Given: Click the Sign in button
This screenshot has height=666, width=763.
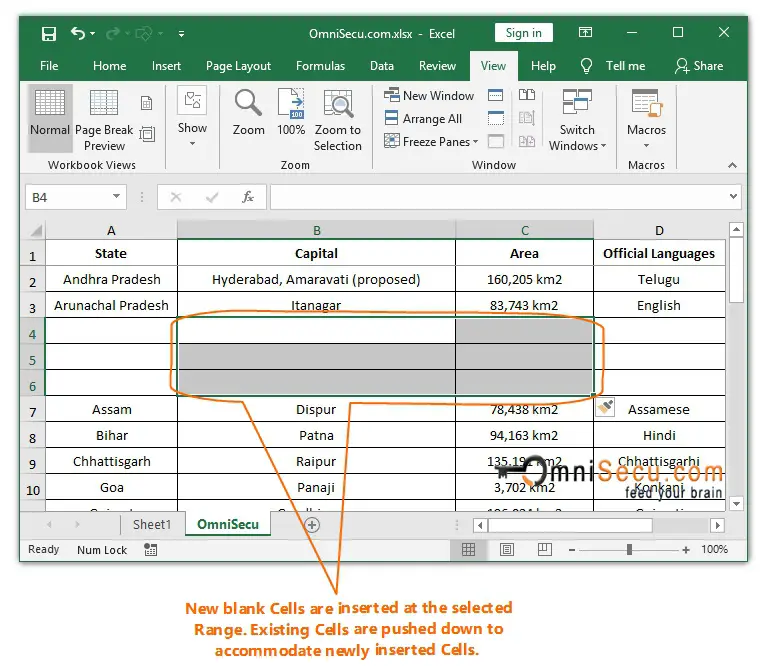Looking at the screenshot, I should click(x=524, y=33).
